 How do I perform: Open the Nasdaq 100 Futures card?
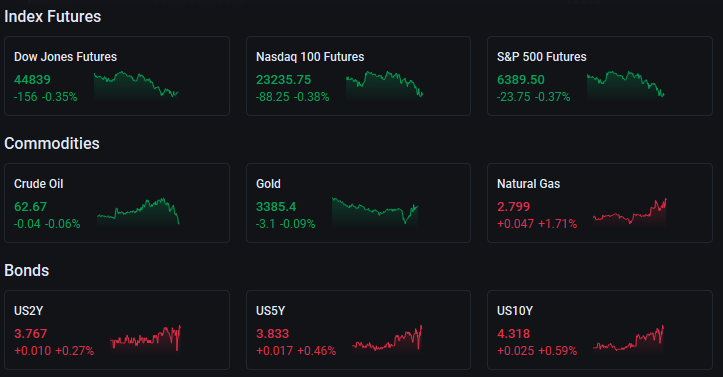tap(358, 76)
